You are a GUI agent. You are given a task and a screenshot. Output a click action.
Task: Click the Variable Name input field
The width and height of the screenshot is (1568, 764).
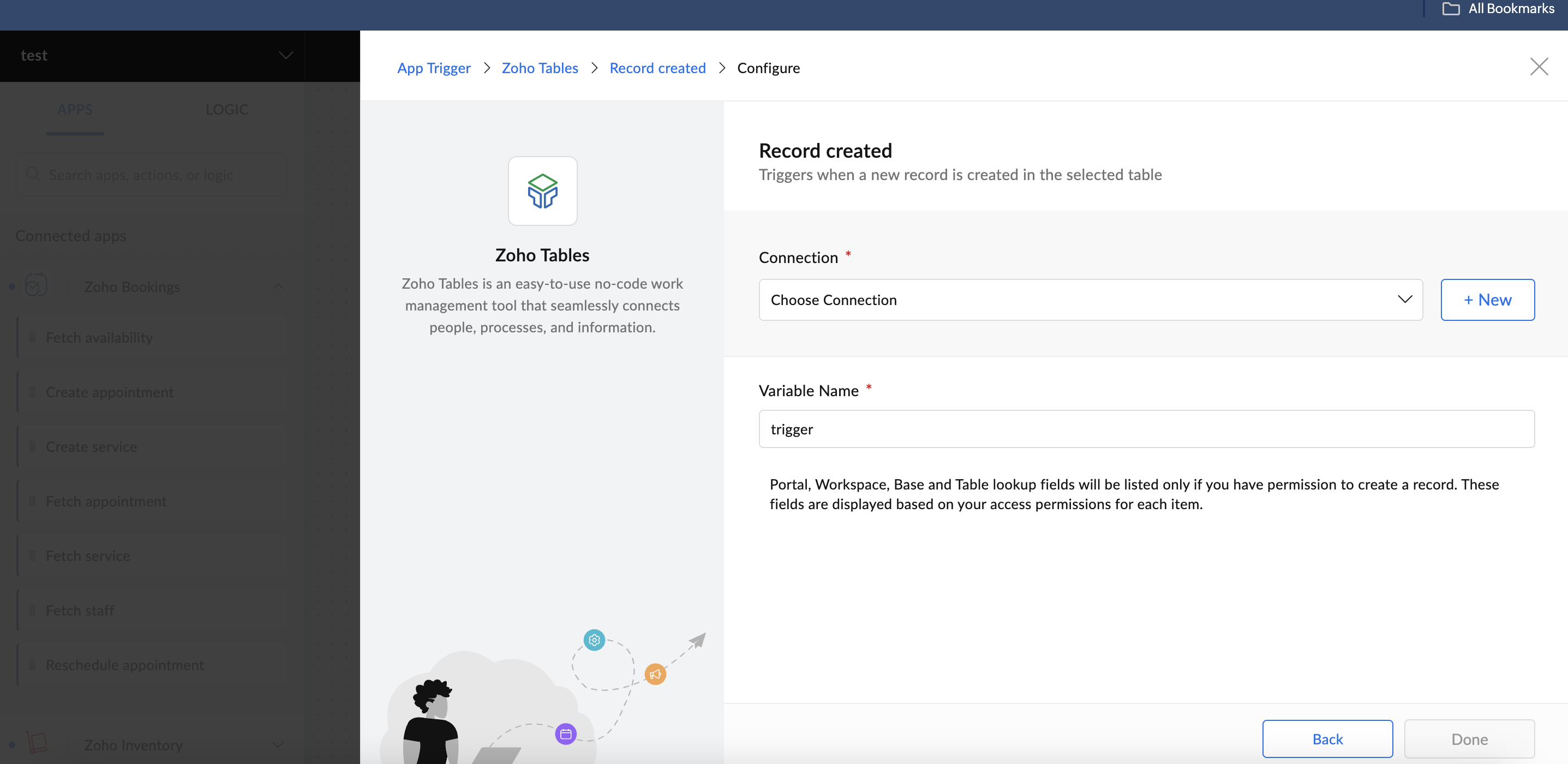(1146, 428)
